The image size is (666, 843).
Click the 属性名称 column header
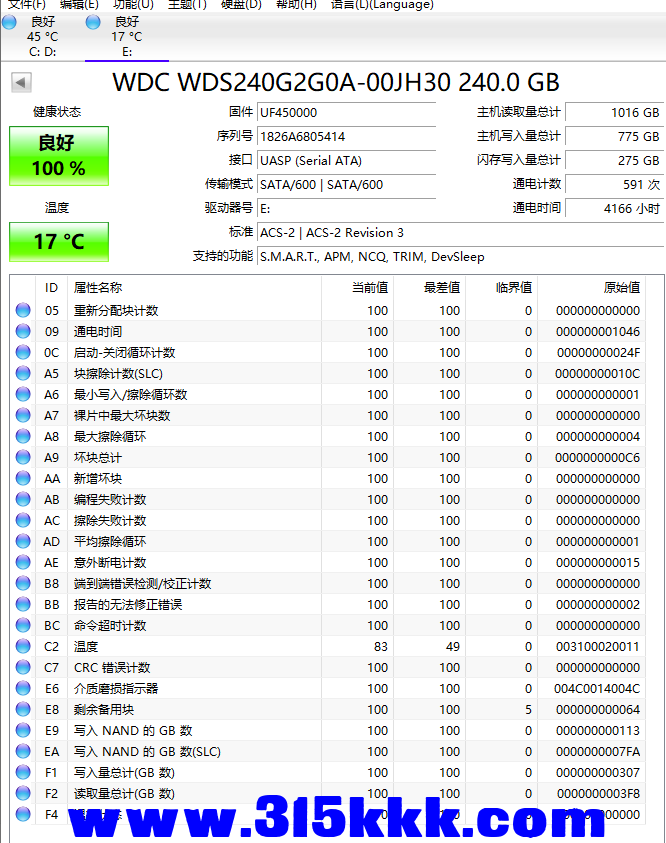click(x=194, y=288)
